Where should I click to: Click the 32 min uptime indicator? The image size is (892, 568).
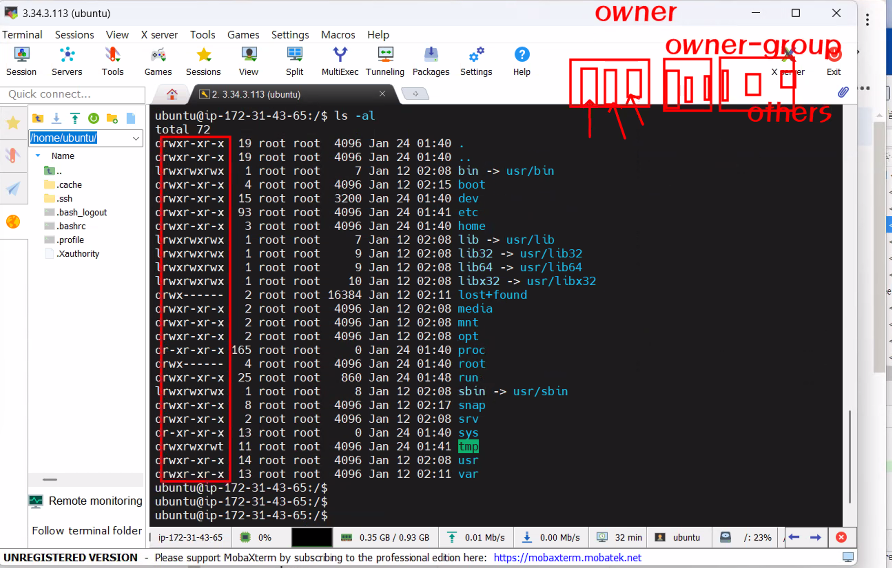(x=620, y=537)
